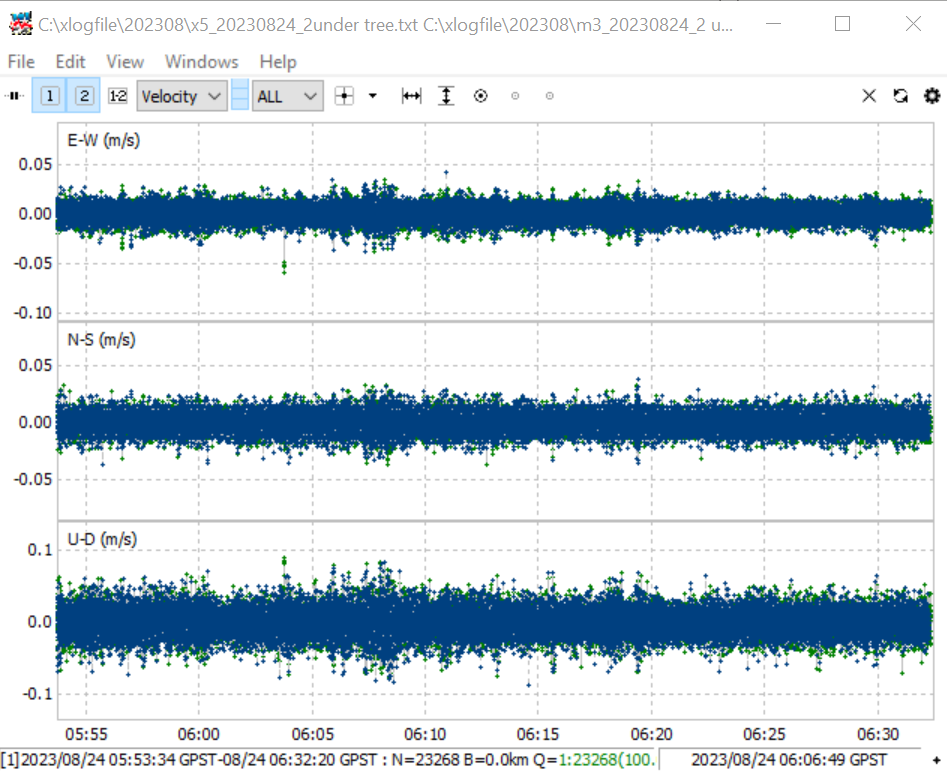Screen dimensions: 947x773
Task: Fit the plot horizontally
Action: tap(411, 96)
